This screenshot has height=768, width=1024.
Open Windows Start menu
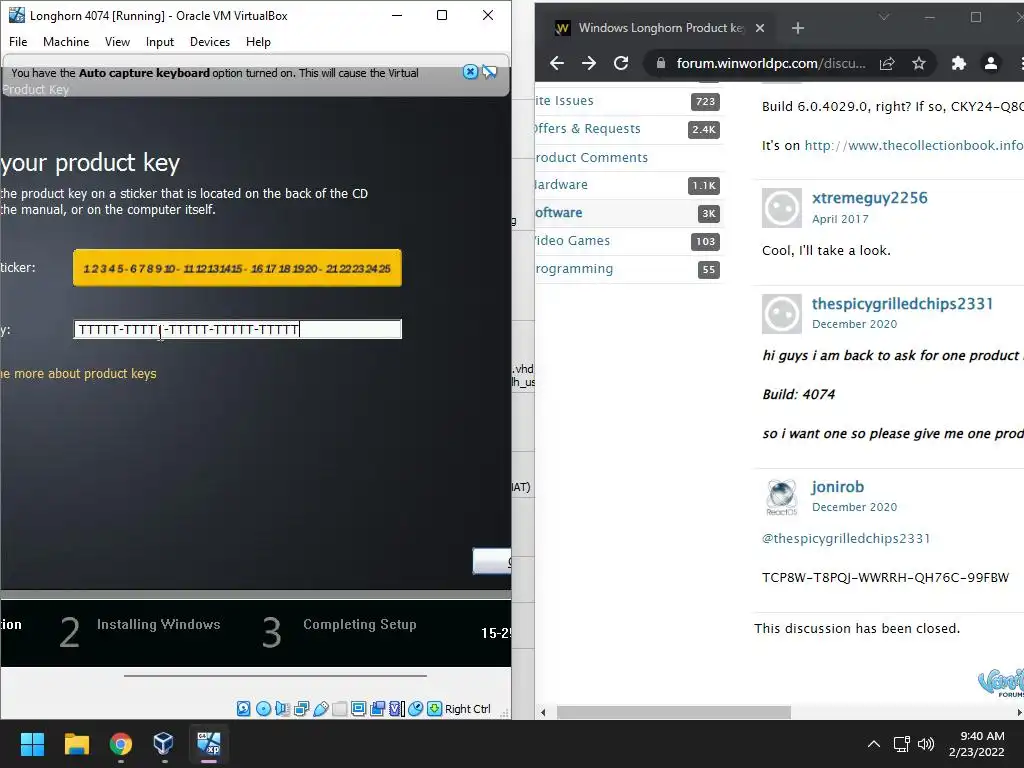(32, 744)
